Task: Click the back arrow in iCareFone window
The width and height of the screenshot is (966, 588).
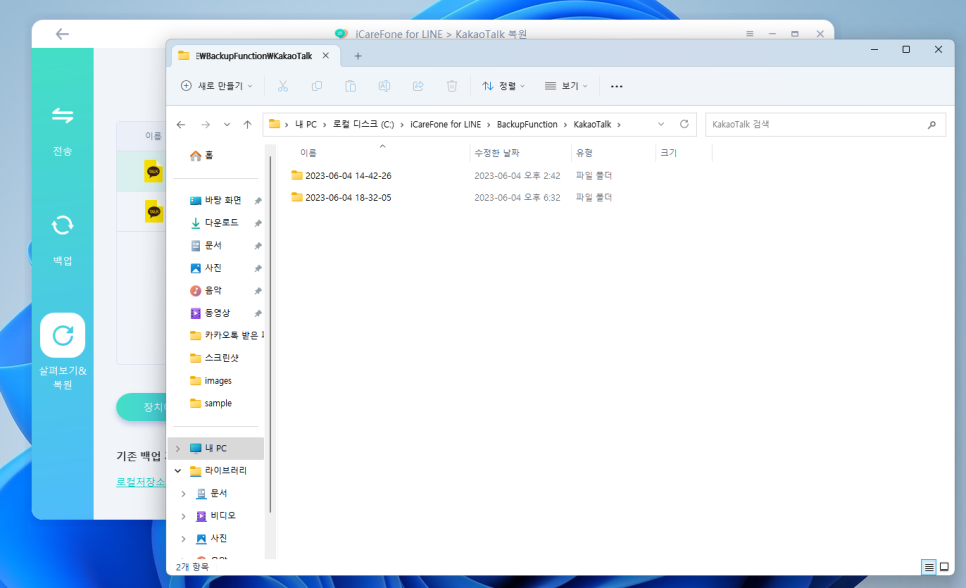Action: tap(62, 34)
